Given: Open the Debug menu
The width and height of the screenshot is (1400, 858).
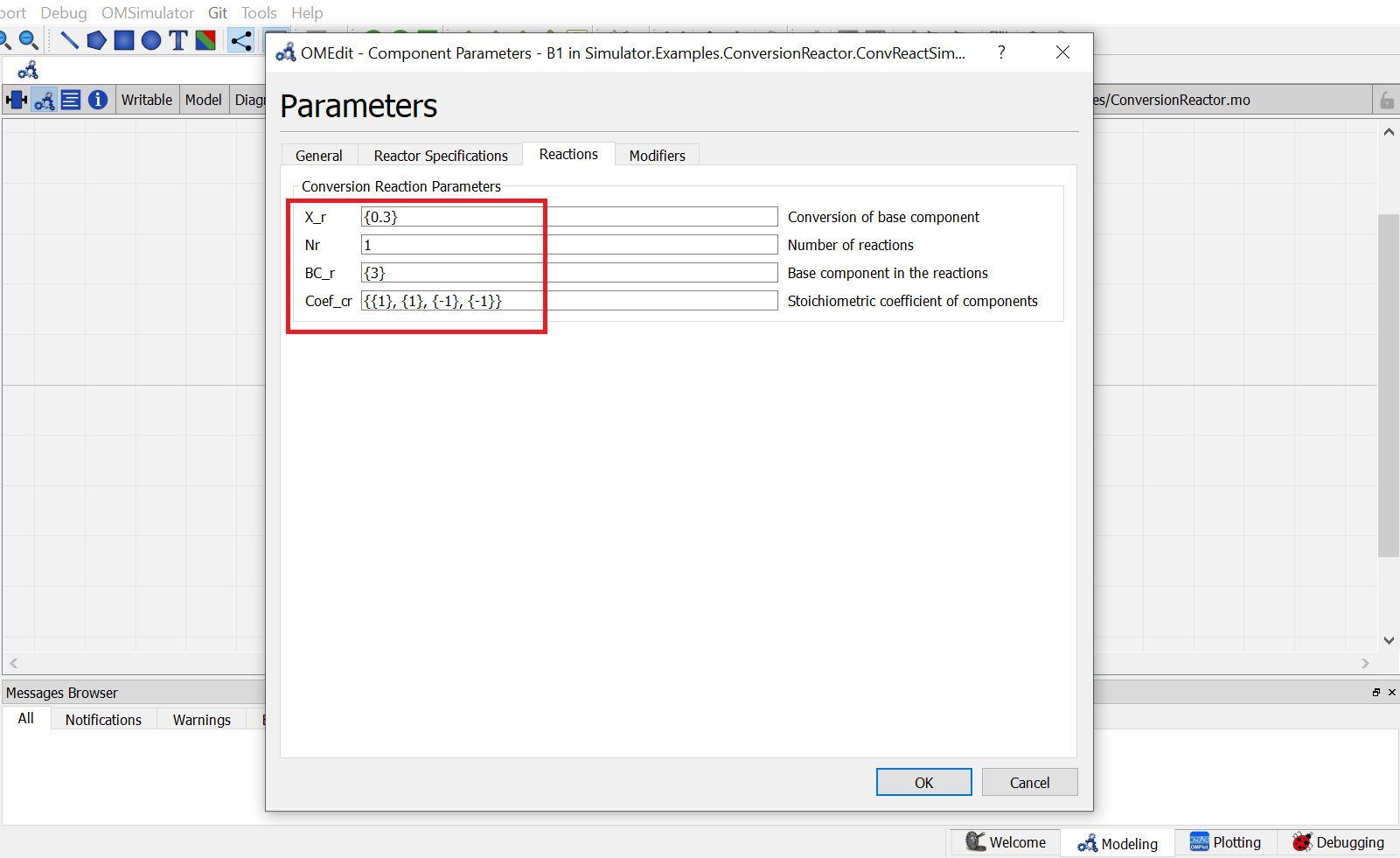Looking at the screenshot, I should click(64, 13).
